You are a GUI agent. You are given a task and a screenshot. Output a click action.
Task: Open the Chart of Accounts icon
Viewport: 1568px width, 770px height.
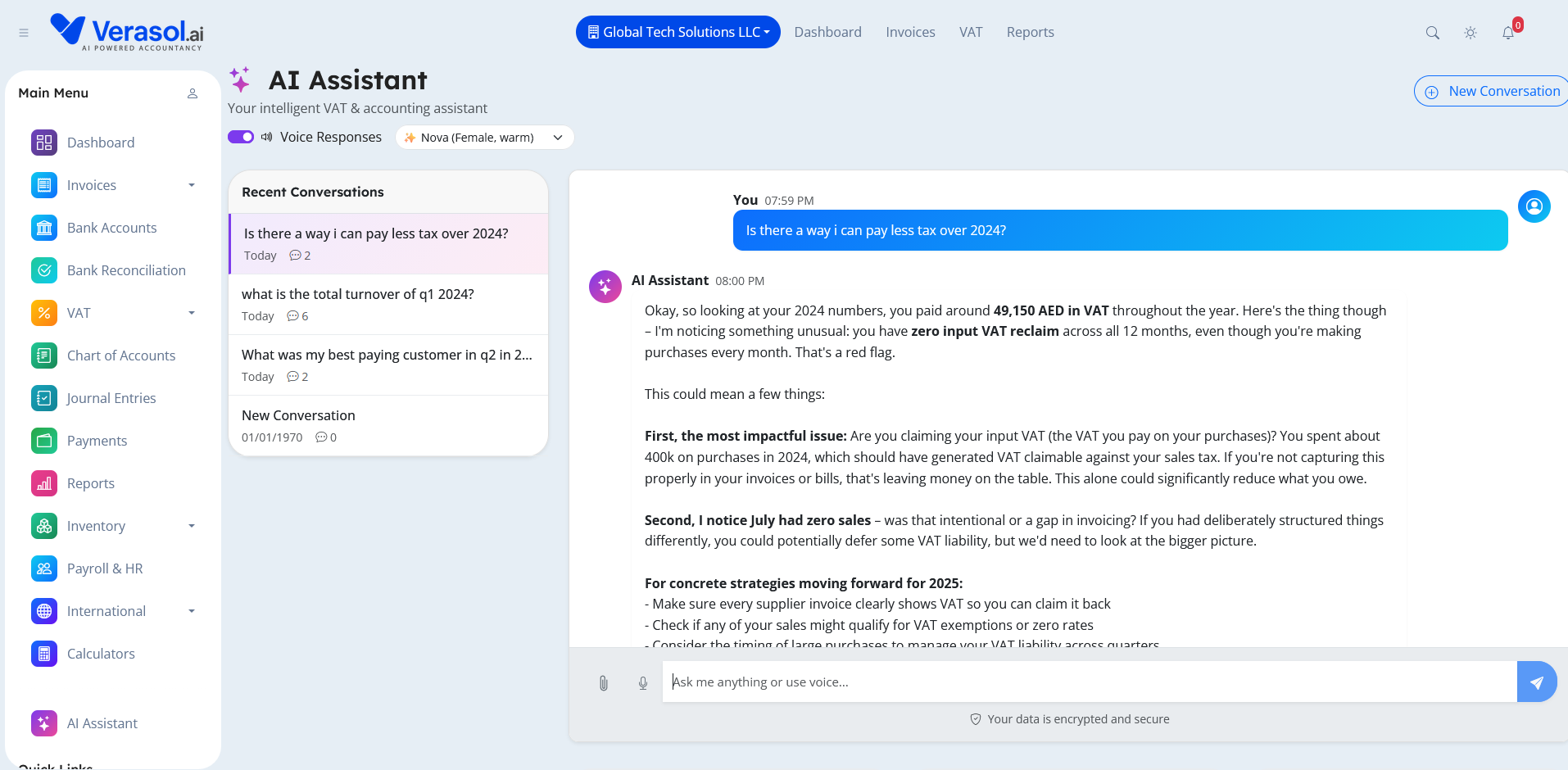click(x=43, y=356)
